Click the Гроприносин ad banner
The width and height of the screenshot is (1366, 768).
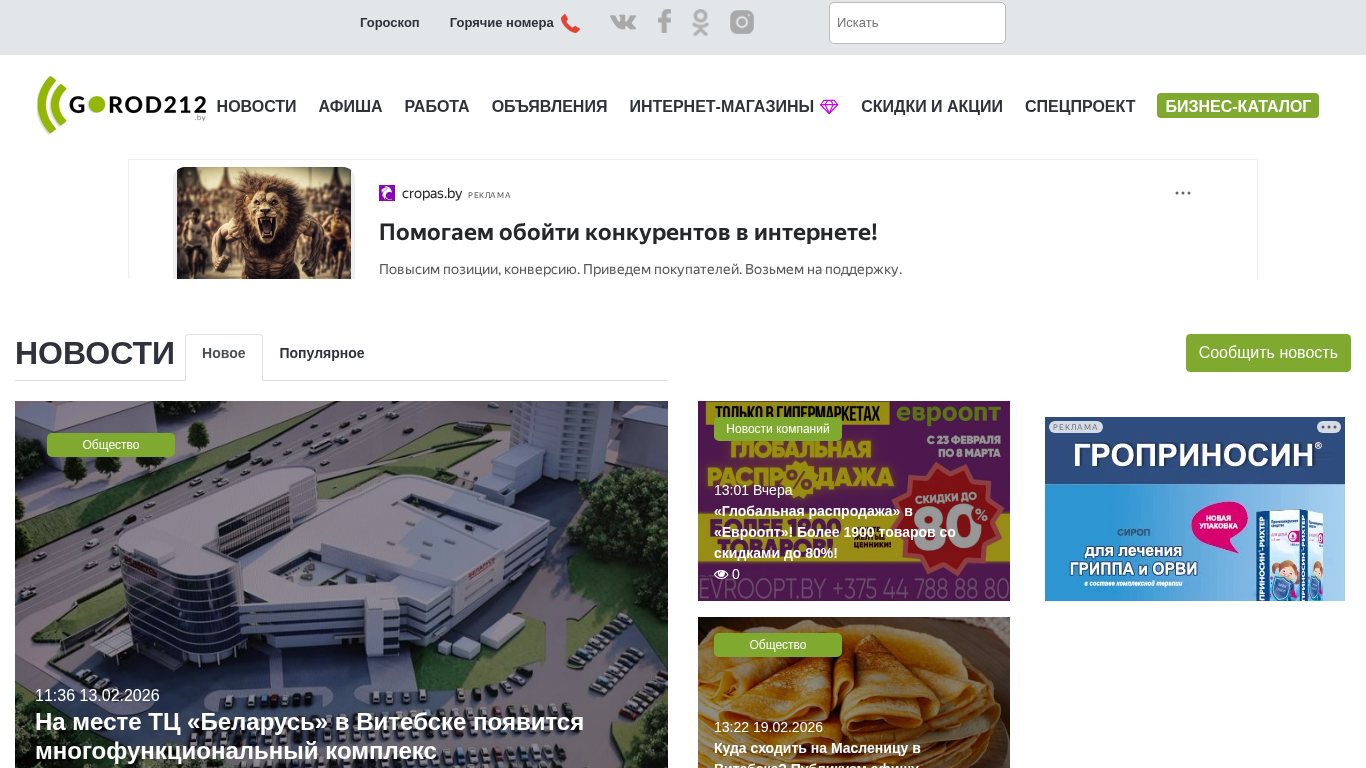[x=1195, y=509]
